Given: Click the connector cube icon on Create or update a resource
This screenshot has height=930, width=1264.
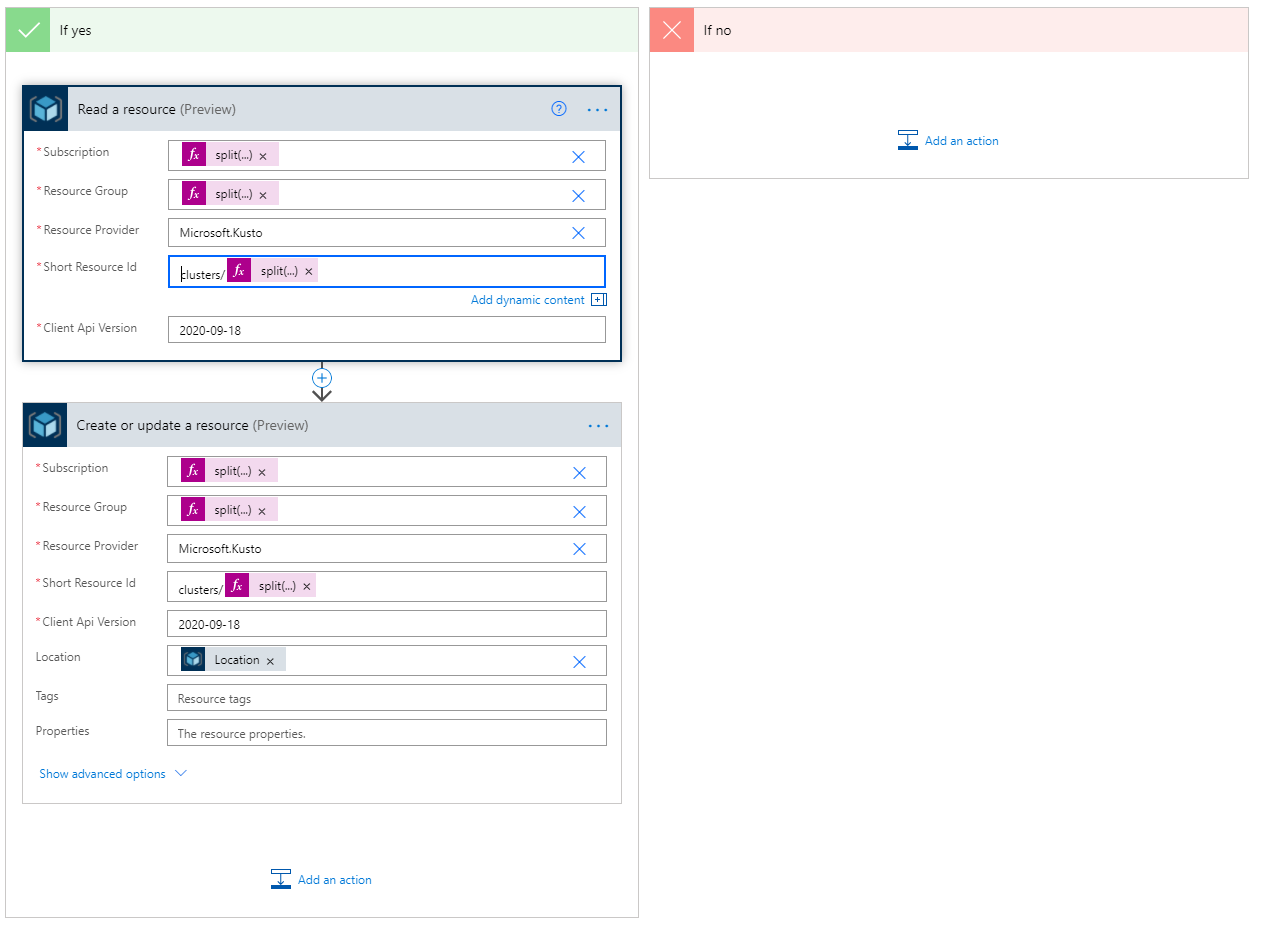Looking at the screenshot, I should (44, 424).
